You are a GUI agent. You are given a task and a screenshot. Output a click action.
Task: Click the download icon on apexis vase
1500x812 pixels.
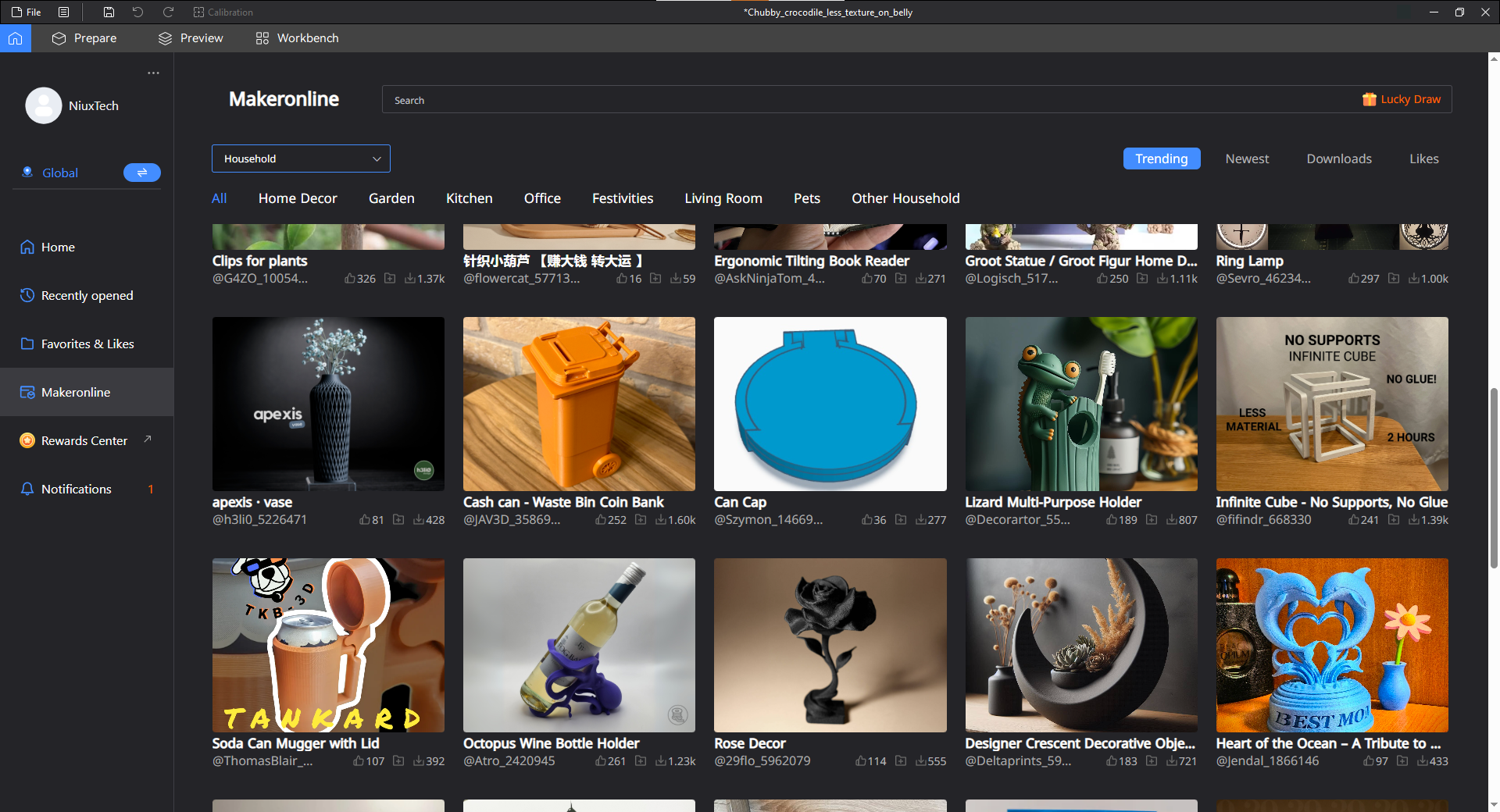pos(419,519)
